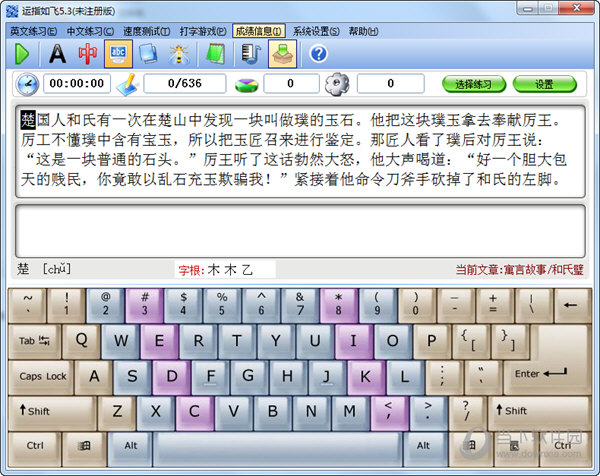This screenshot has height=476, width=600.
Task: Open the blue documents toolbar icon
Action: click(x=148, y=54)
